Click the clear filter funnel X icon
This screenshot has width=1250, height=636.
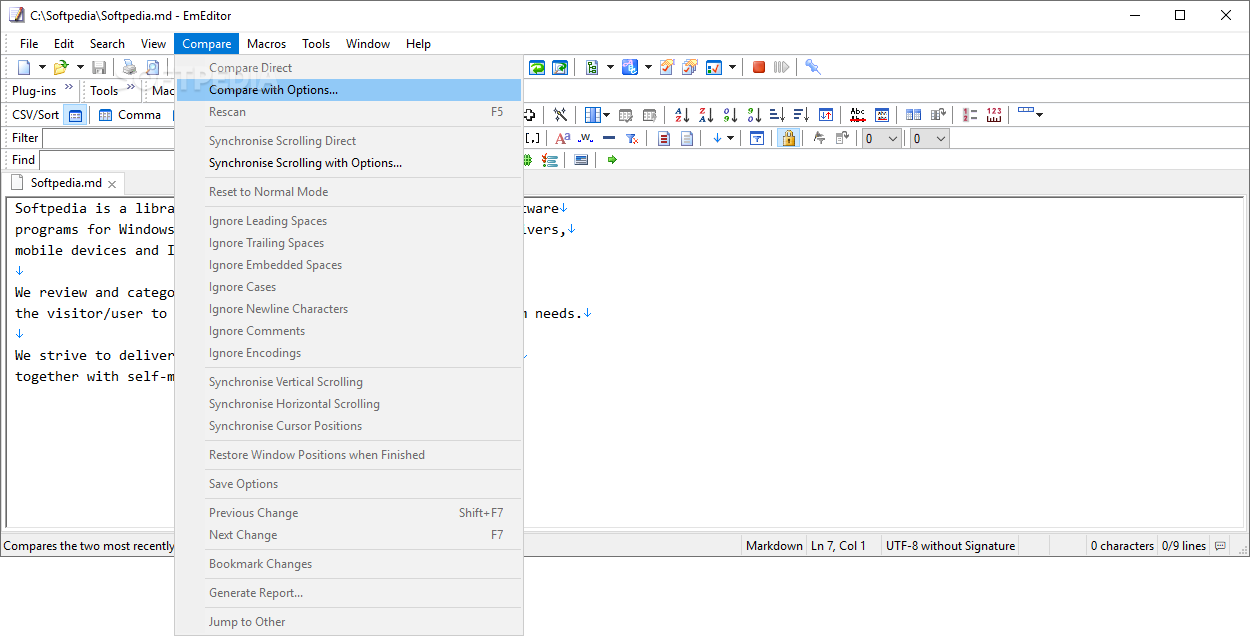632,138
